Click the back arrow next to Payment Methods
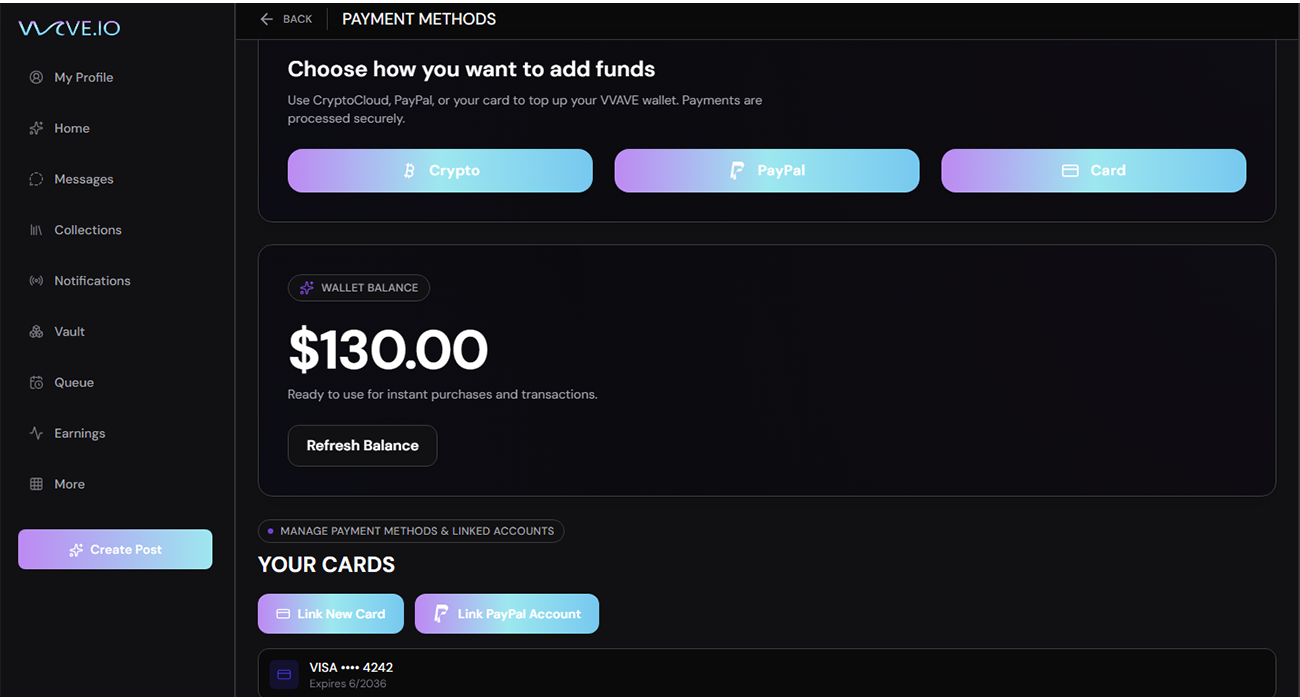 click(266, 18)
